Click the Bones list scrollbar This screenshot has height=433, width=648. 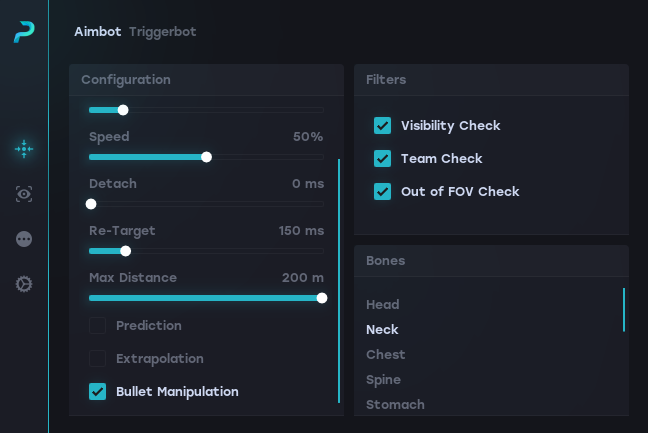624,310
